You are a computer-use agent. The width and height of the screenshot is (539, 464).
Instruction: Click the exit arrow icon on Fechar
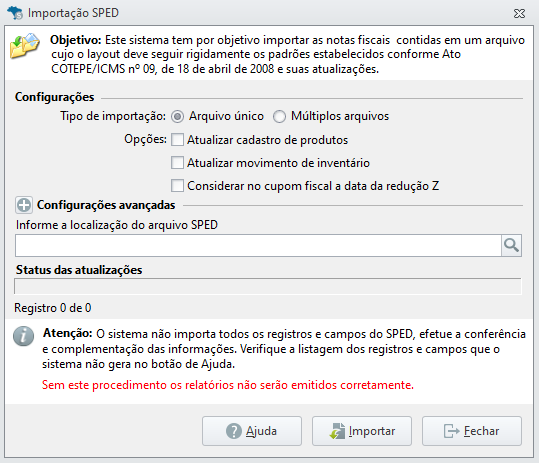tap(451, 431)
